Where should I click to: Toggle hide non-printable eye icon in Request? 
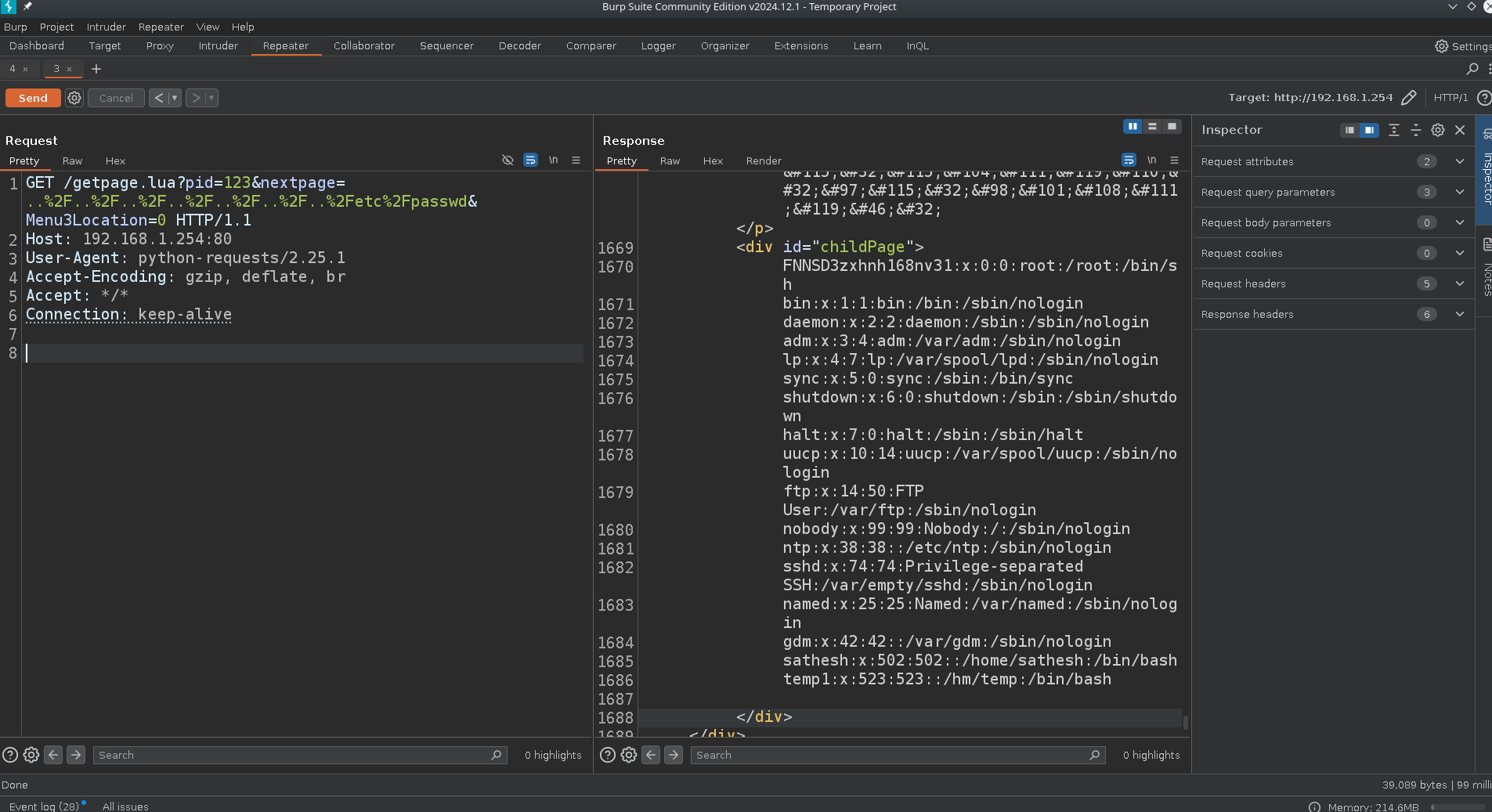tap(508, 160)
